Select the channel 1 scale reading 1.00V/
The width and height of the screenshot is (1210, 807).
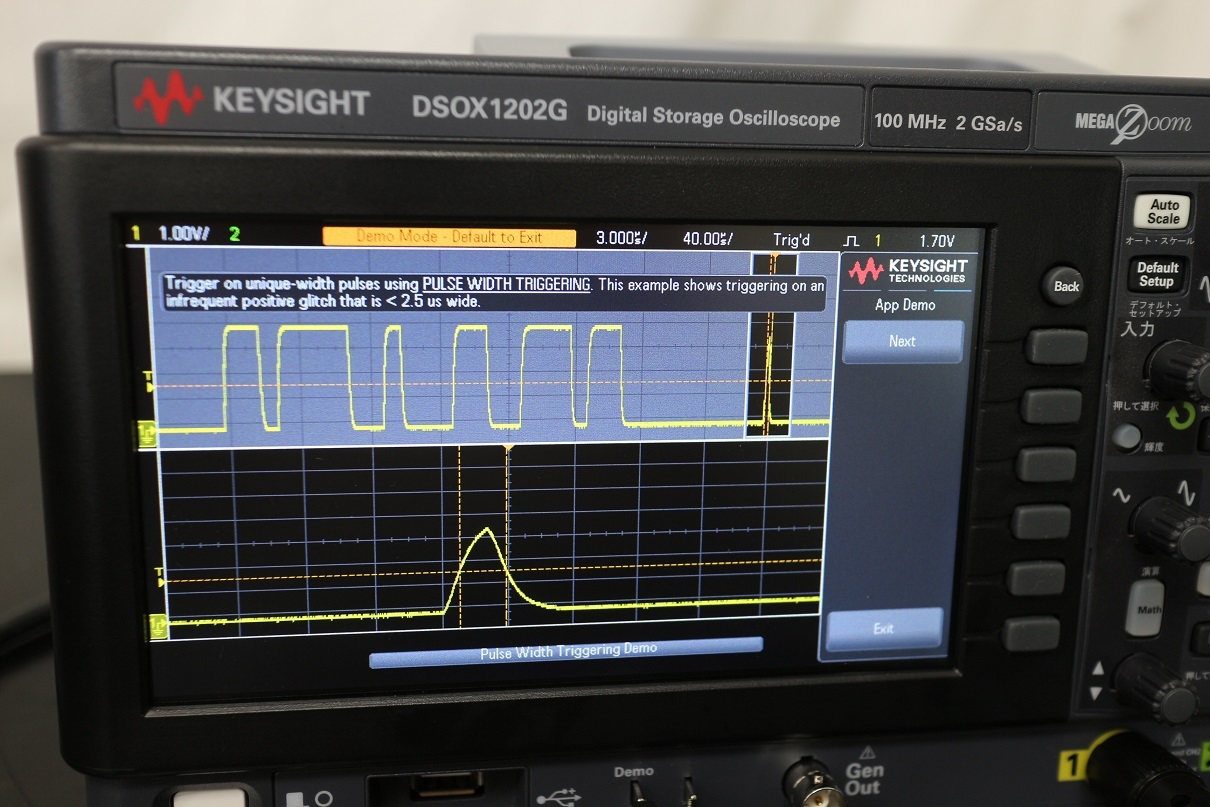click(x=184, y=234)
